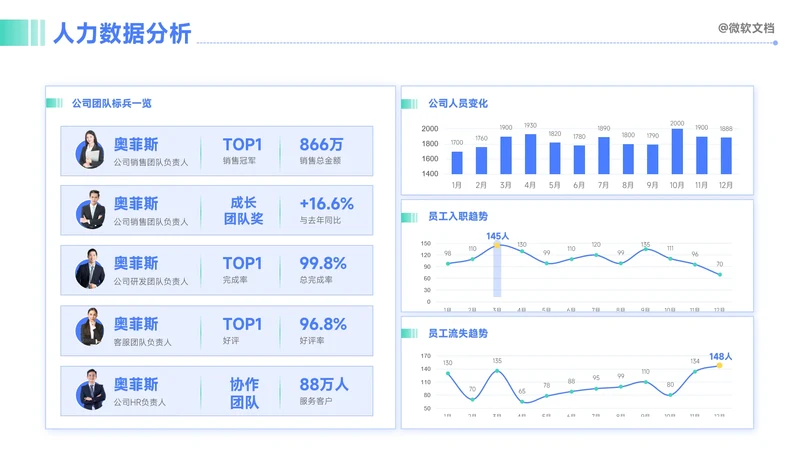Click the 99.8% 总完成率 value
800x450 pixels.
coord(323,264)
